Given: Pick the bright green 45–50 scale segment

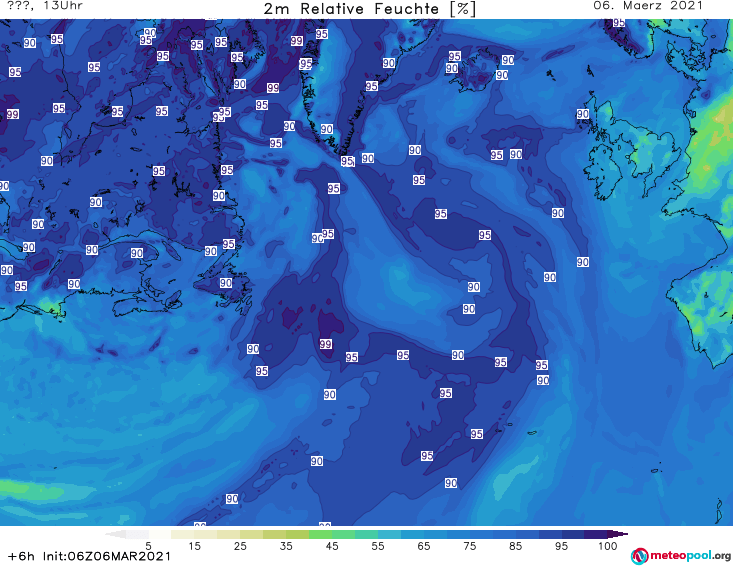Looking at the screenshot, I should point(343,534).
